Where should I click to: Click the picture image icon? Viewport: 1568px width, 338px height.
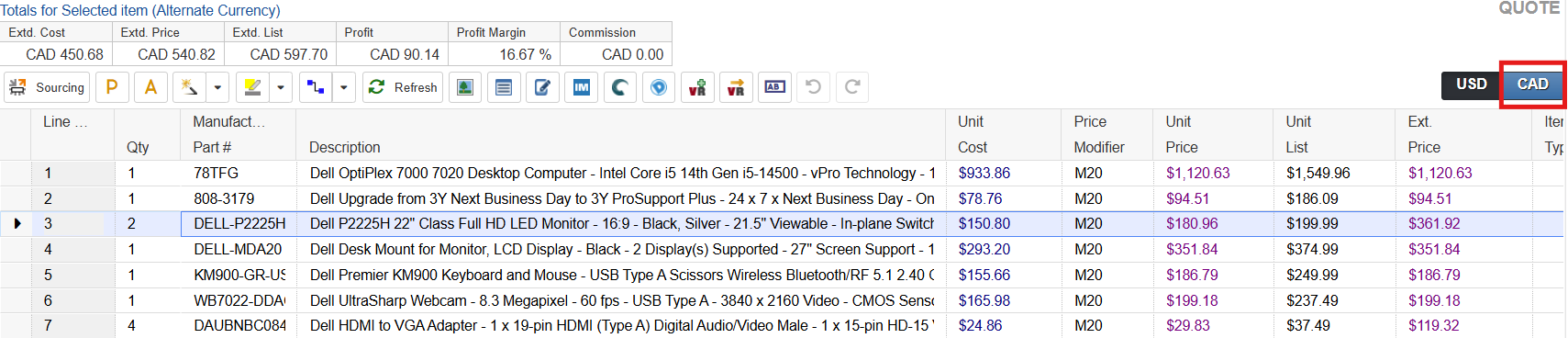click(465, 87)
